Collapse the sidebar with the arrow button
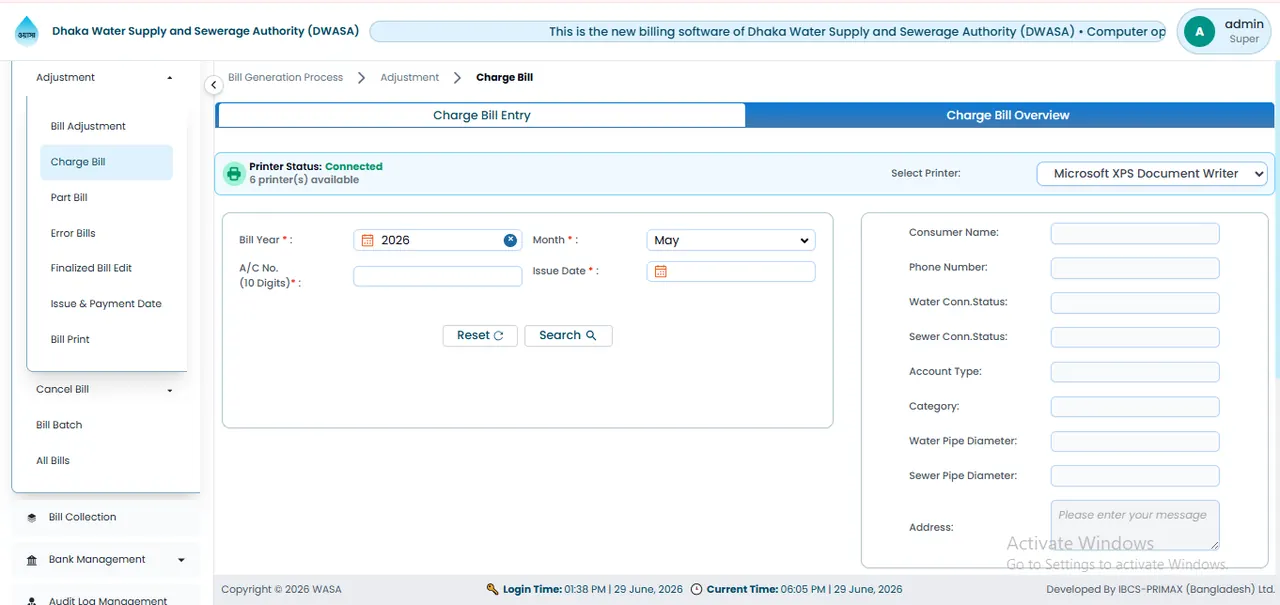Screen dimensions: 1280x605 pos(214,85)
